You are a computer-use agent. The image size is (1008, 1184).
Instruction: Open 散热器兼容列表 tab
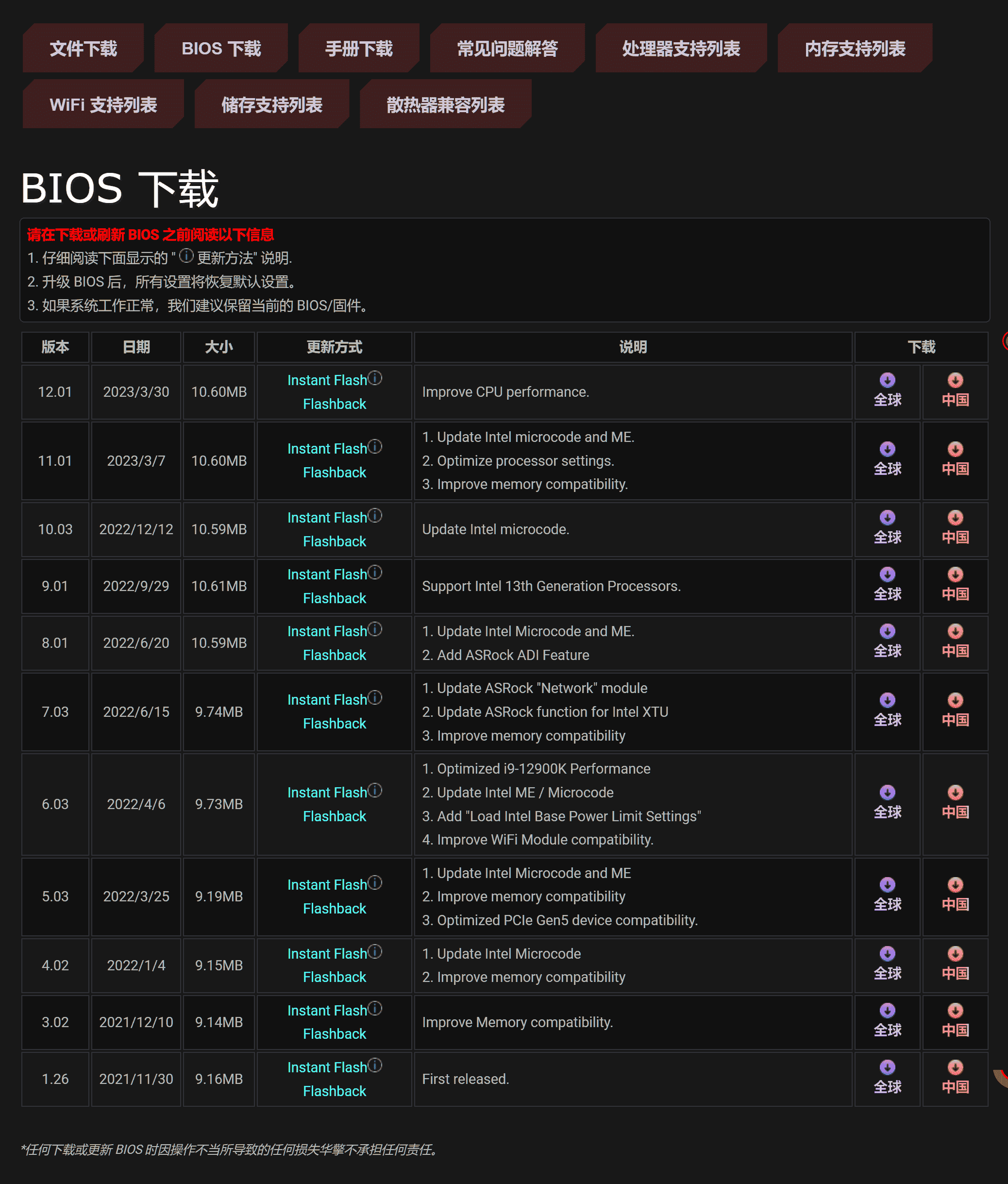445,104
